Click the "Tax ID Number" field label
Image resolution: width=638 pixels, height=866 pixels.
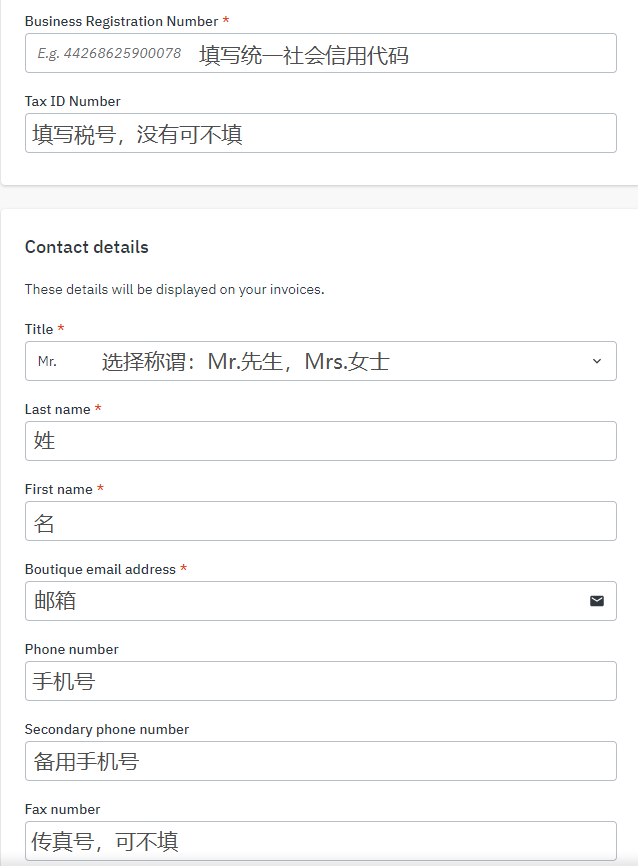click(72, 101)
